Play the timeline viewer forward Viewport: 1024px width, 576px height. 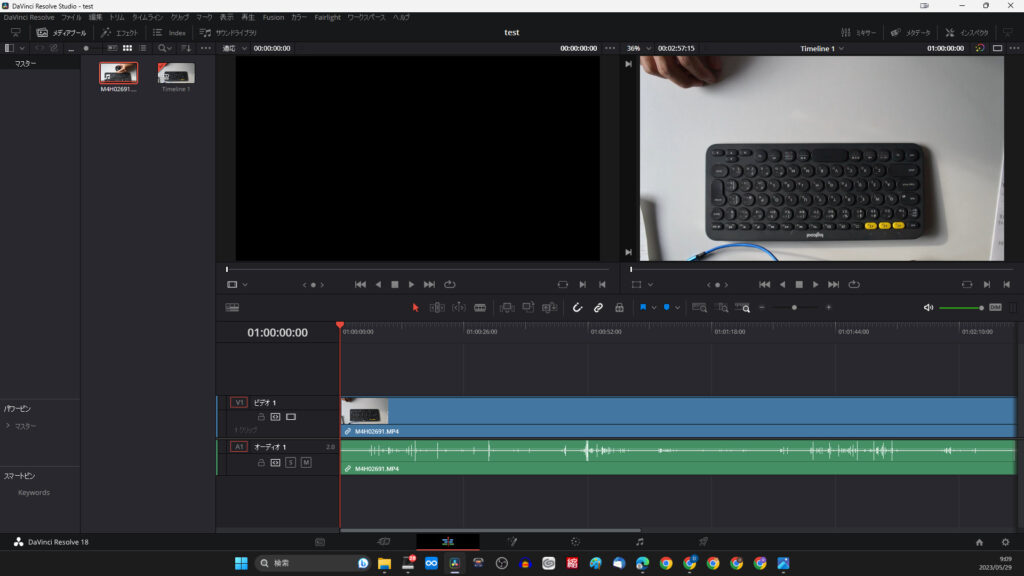tap(816, 285)
